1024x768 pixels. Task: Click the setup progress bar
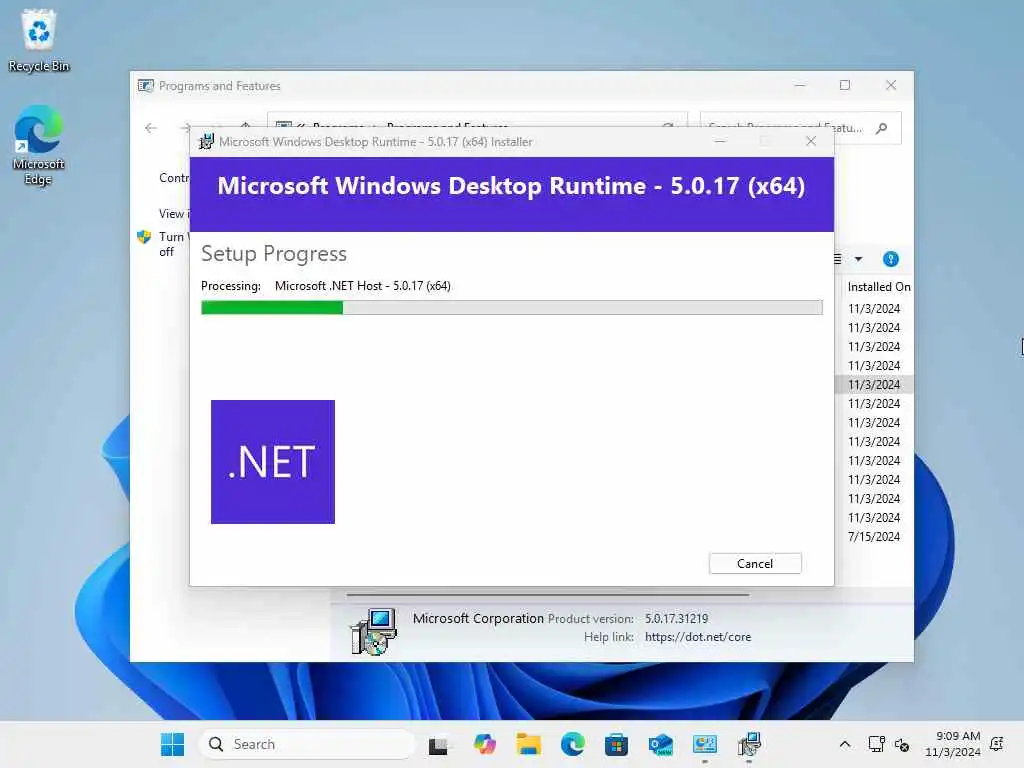tap(511, 308)
